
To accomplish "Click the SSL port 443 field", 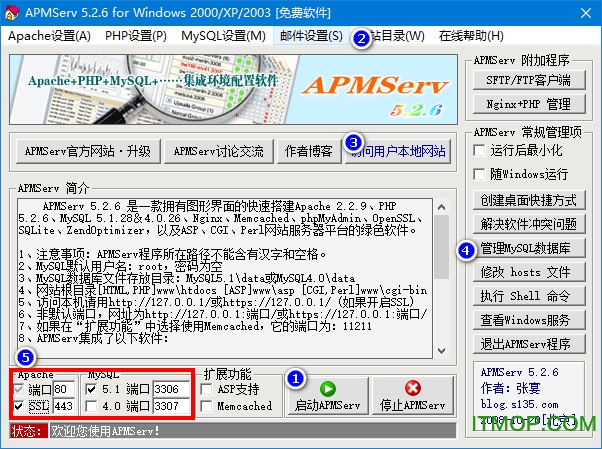I will pos(64,406).
